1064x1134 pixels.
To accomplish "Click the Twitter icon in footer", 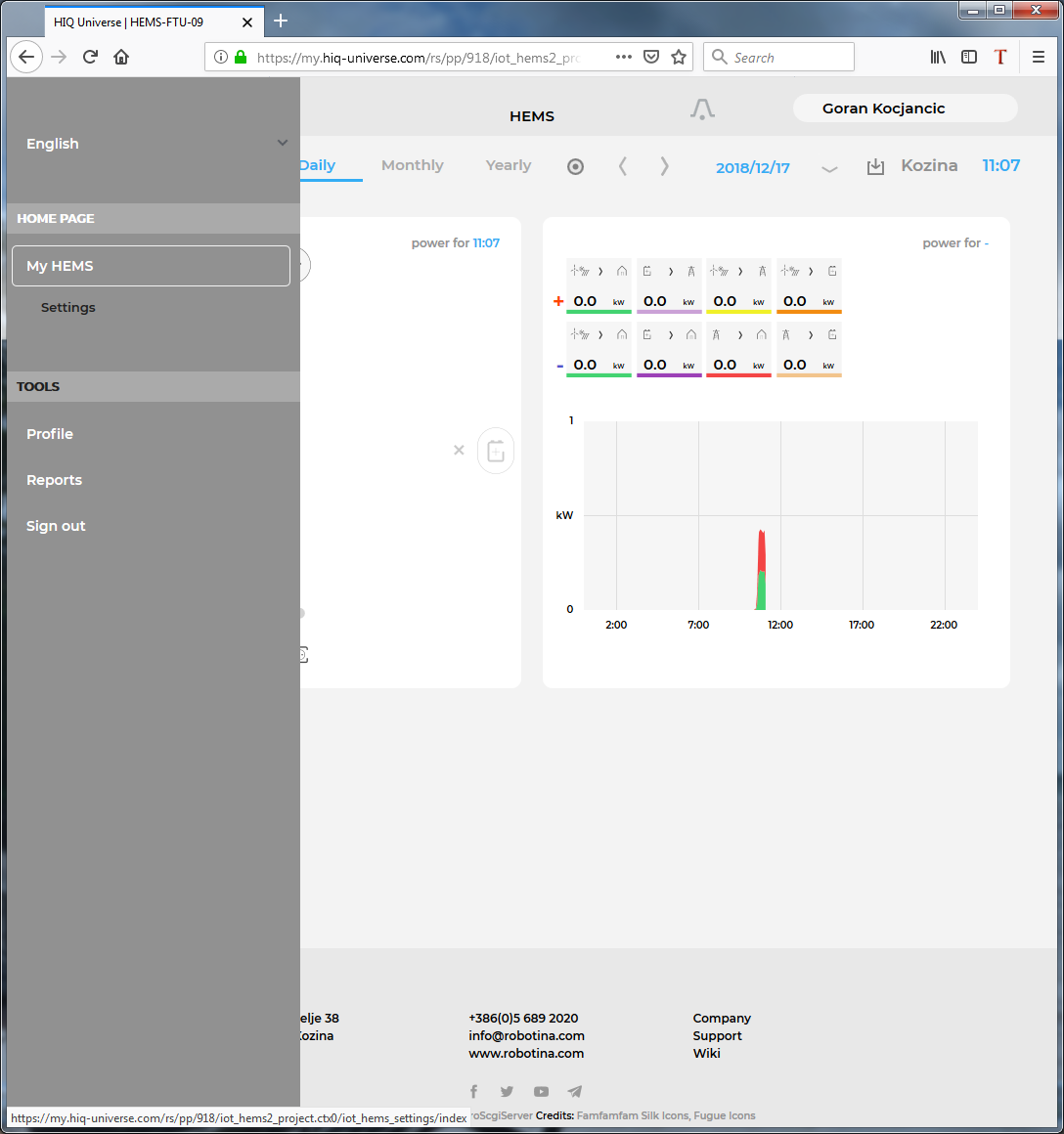I will pos(507,1092).
